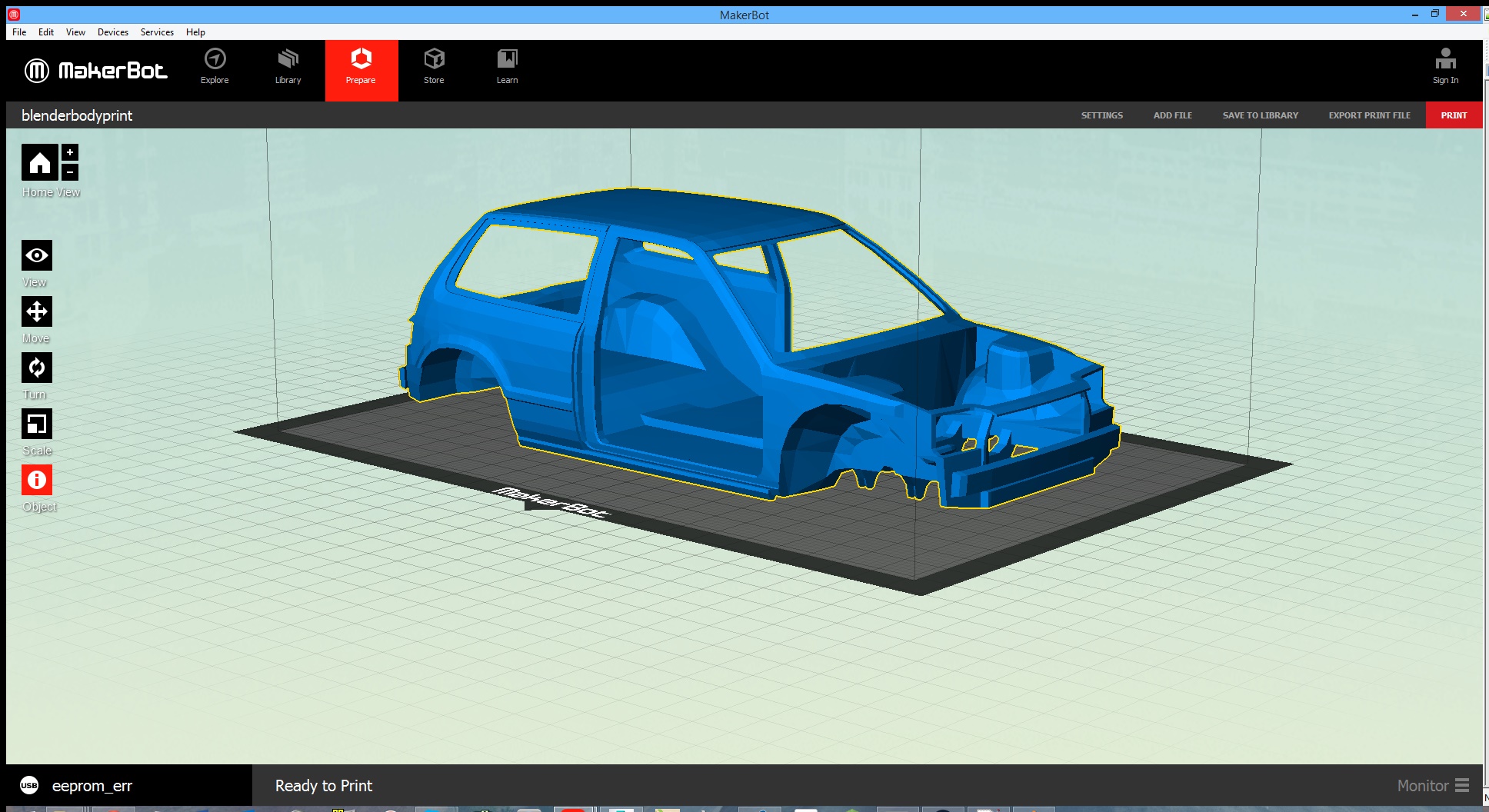Select the Scale tool

(37, 424)
